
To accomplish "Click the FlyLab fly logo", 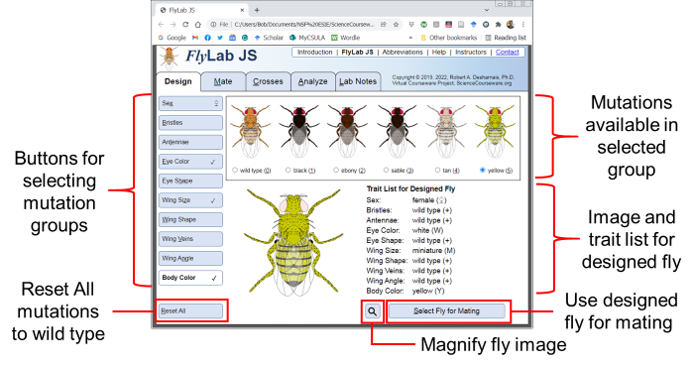I will [169, 58].
